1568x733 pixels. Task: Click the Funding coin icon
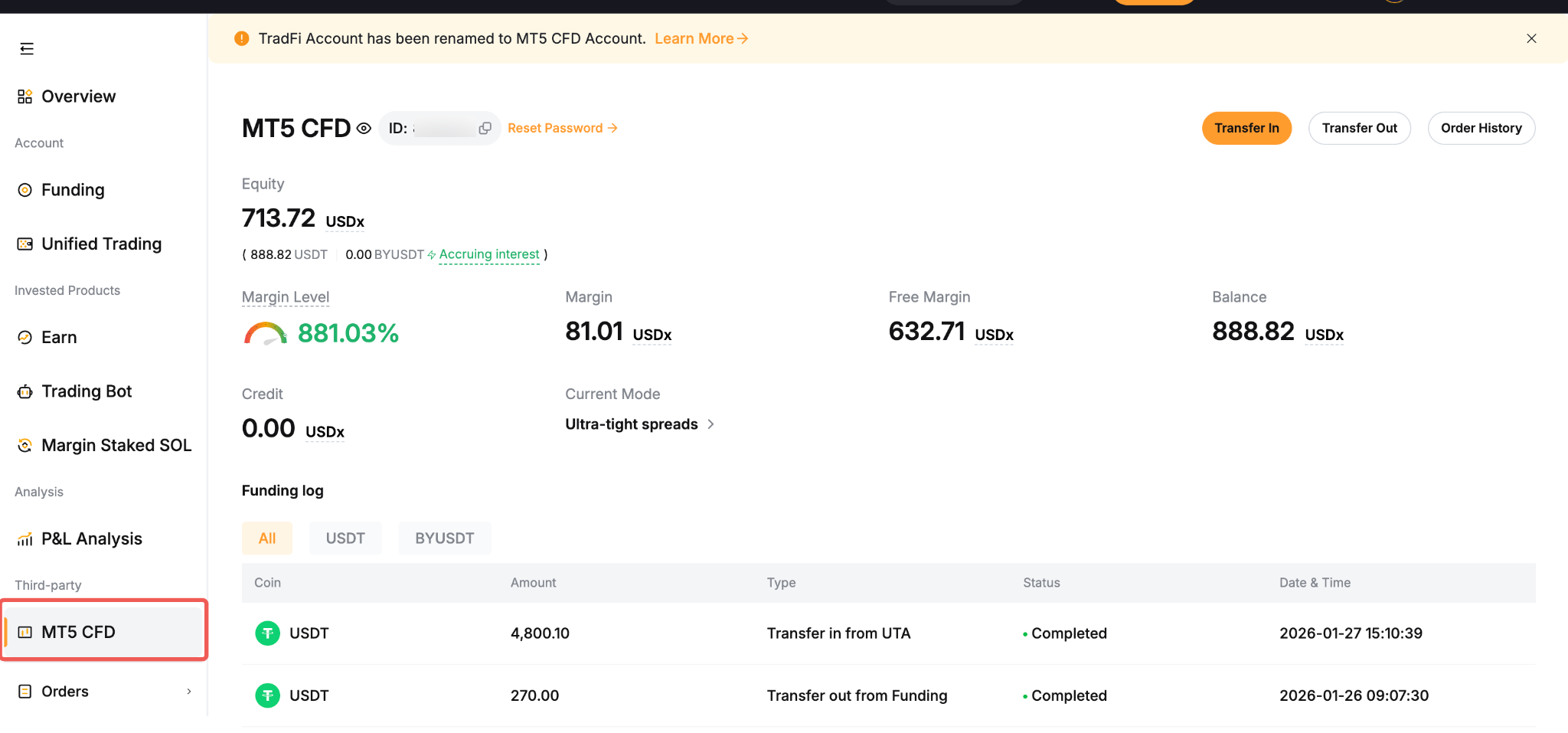tap(25, 190)
